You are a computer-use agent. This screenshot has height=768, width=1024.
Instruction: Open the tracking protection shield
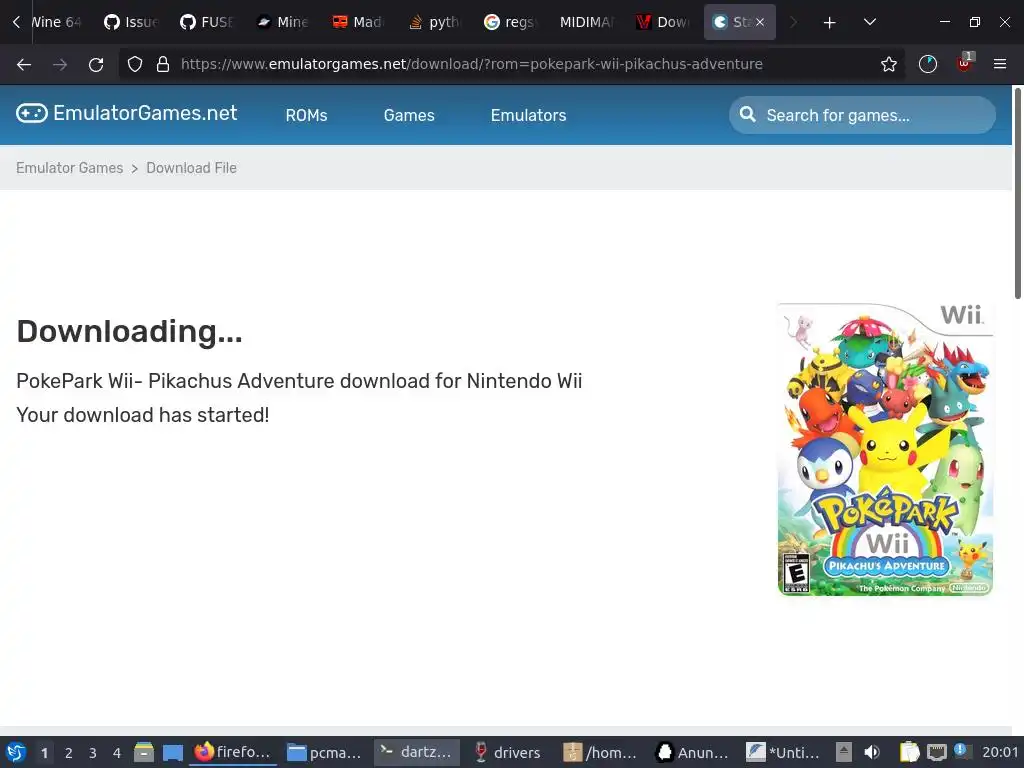135,64
